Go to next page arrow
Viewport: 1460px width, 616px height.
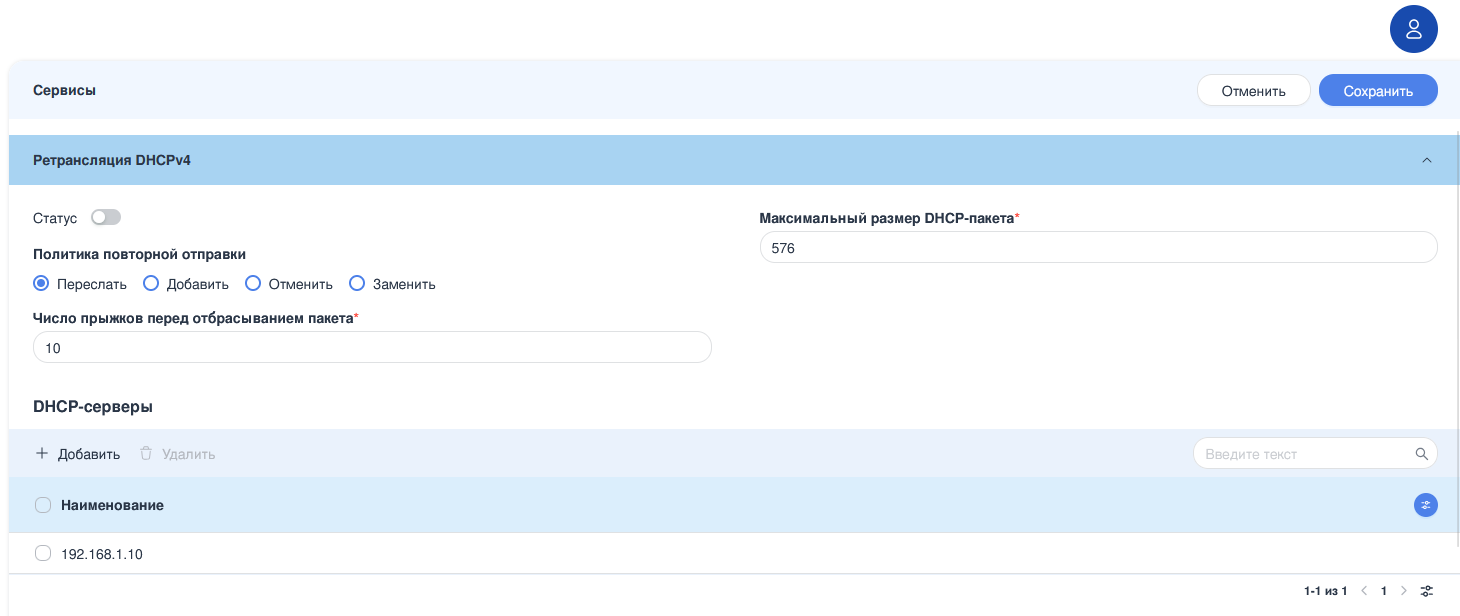[1404, 591]
